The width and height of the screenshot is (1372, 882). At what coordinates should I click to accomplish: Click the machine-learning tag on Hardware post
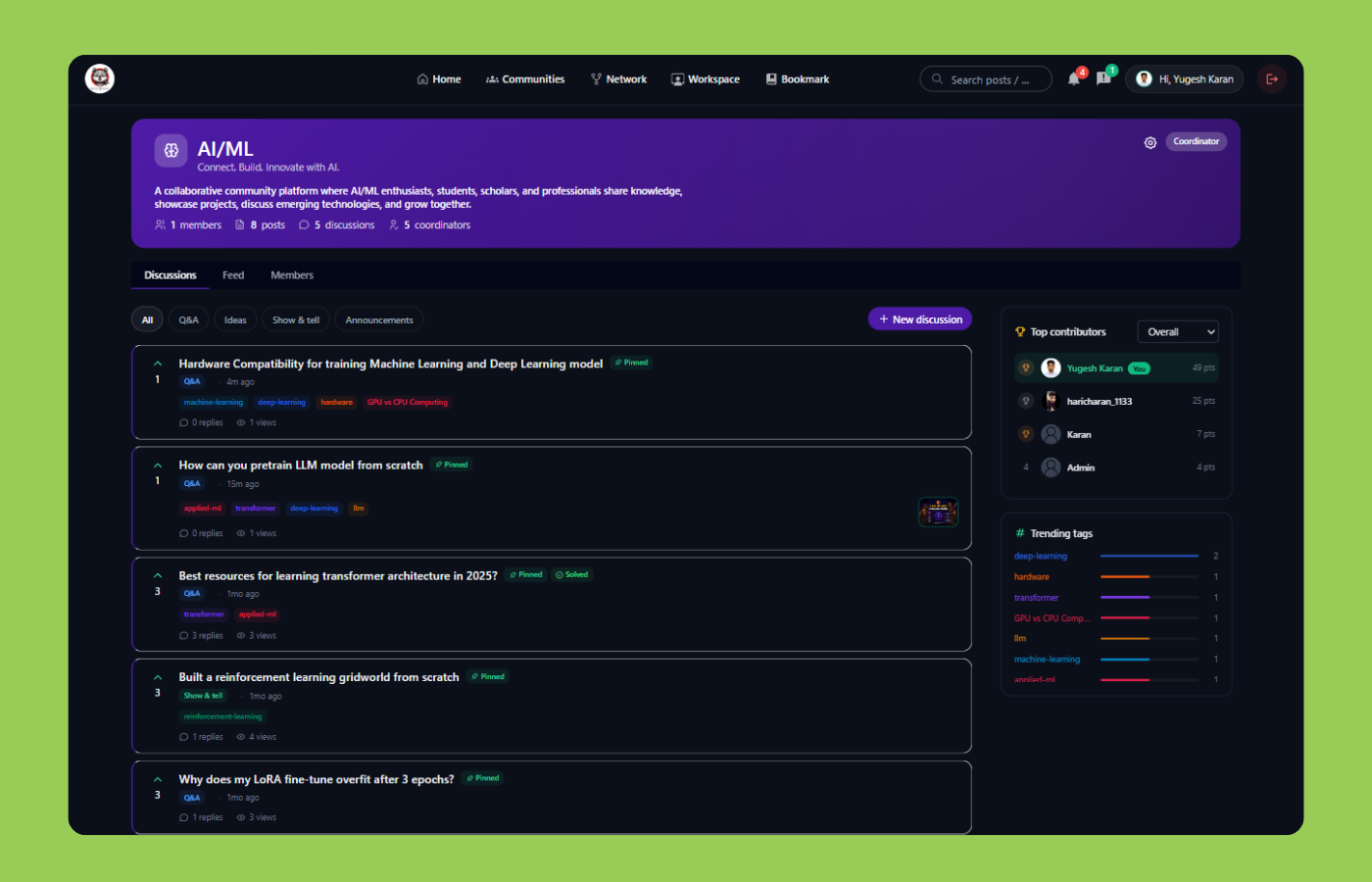214,403
